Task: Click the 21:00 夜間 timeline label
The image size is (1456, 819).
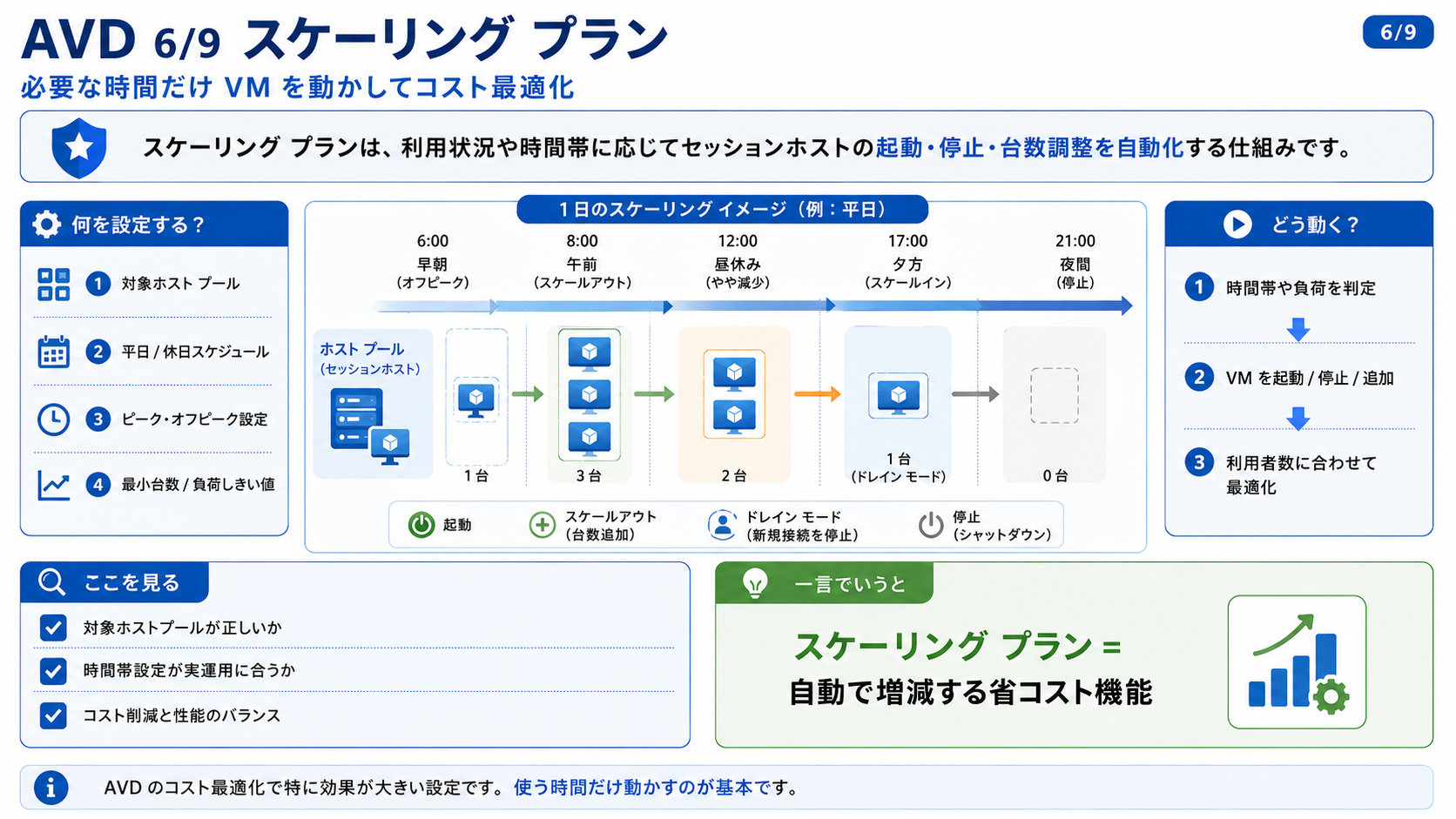Action: pos(1075,261)
